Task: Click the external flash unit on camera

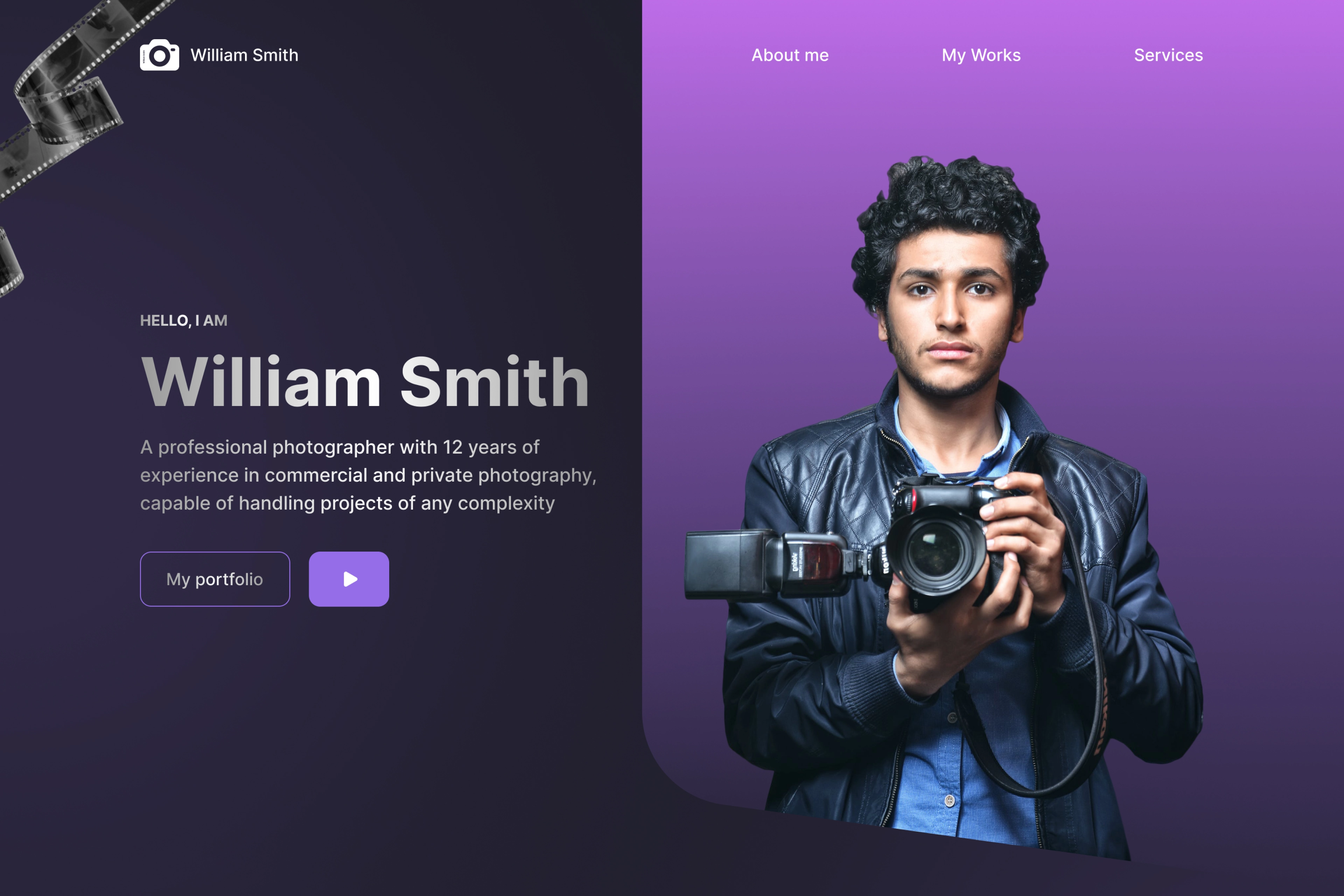Action: pyautogui.click(x=766, y=565)
